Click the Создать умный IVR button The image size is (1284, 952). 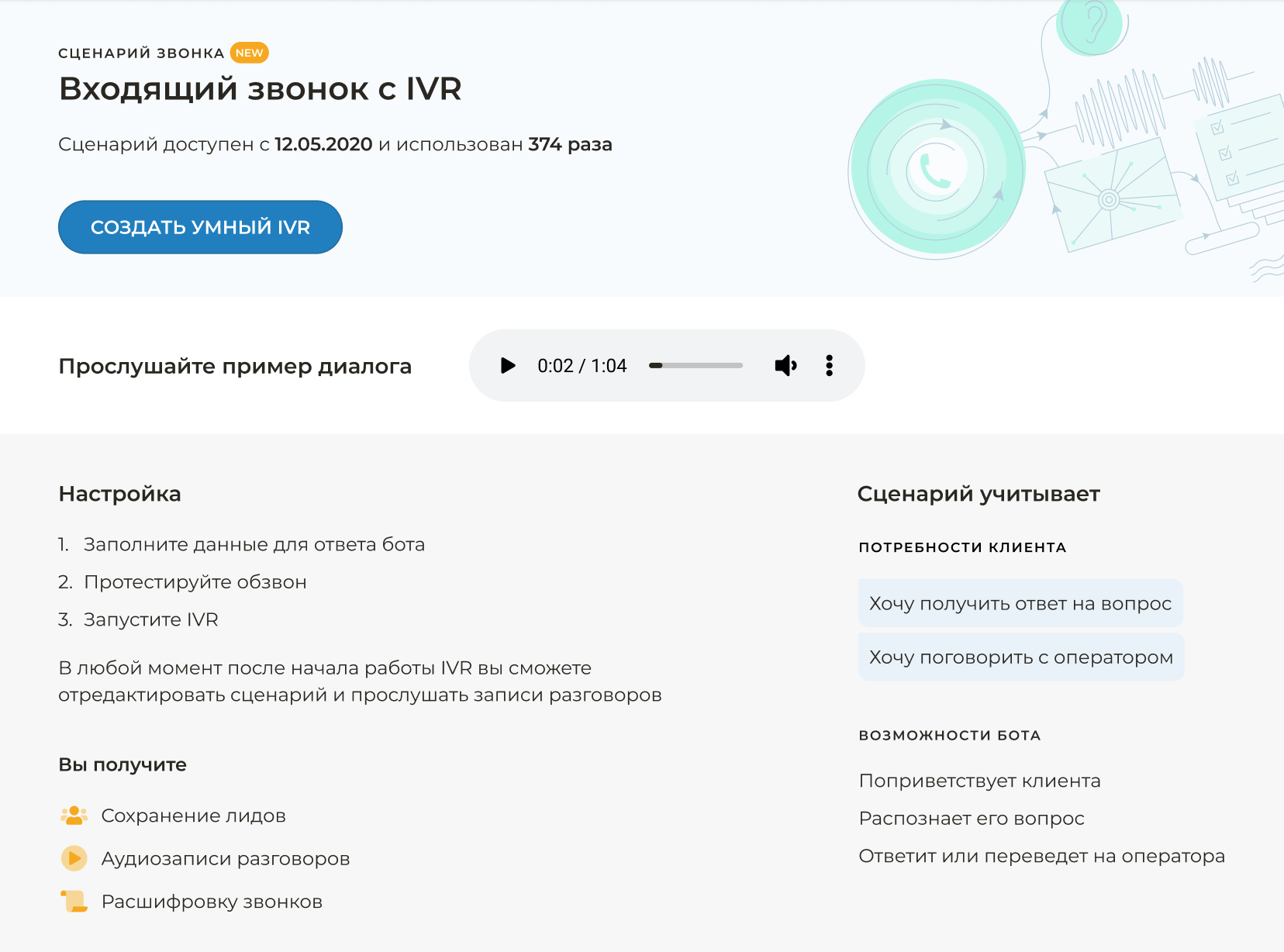[200, 227]
